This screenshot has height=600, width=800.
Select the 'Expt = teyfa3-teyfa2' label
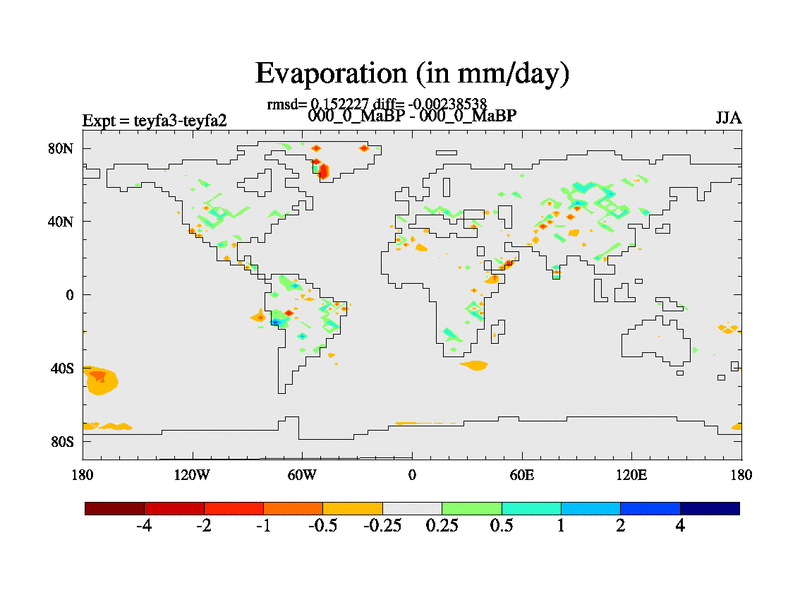154,120
